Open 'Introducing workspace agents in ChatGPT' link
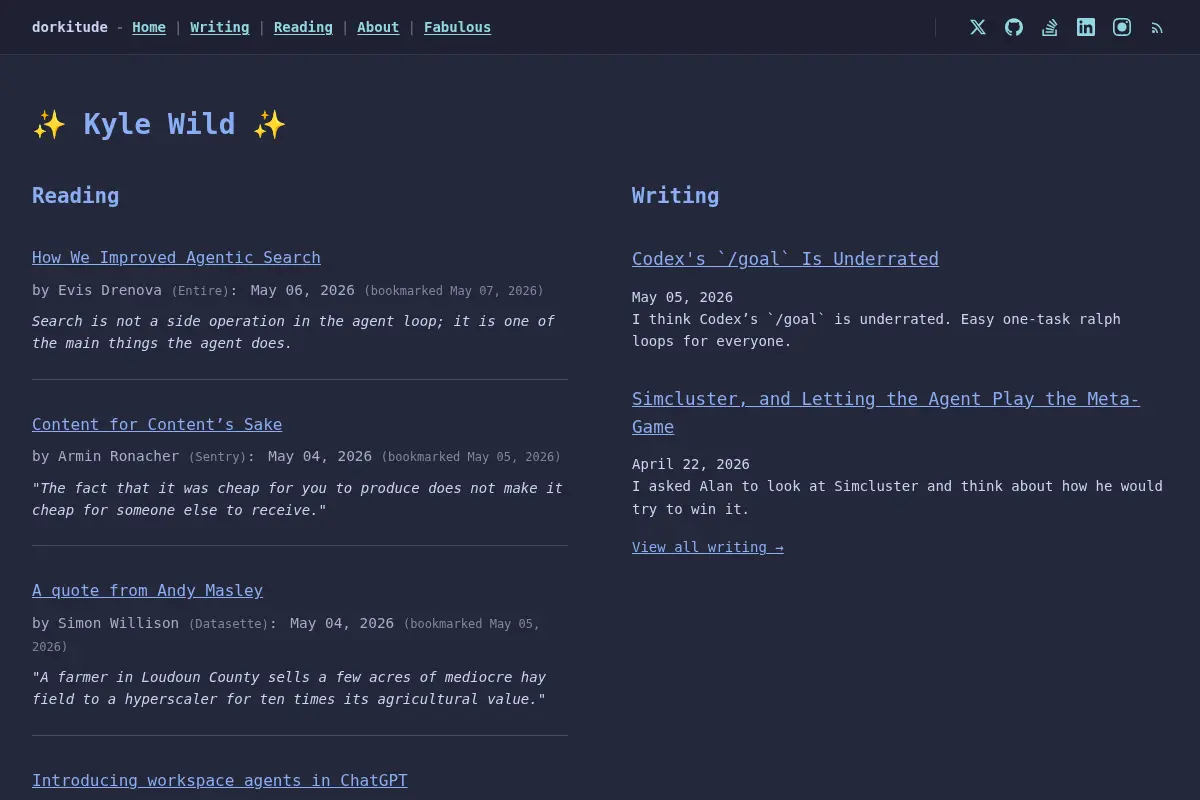The height and width of the screenshot is (800, 1200). pyautogui.click(x=220, y=780)
